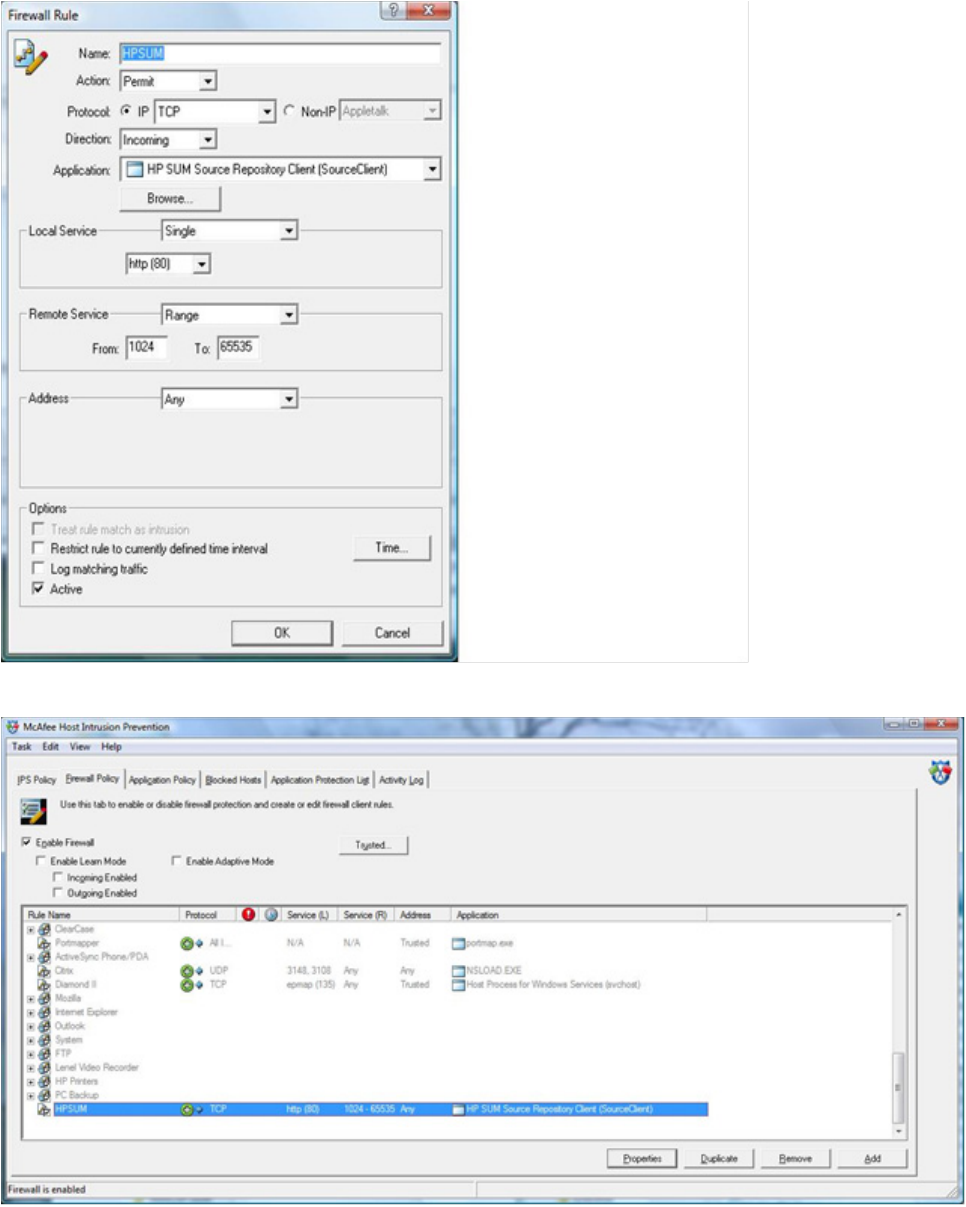966x1207 pixels.
Task: Click the green permit icon in Citrix row
Action: (186, 970)
